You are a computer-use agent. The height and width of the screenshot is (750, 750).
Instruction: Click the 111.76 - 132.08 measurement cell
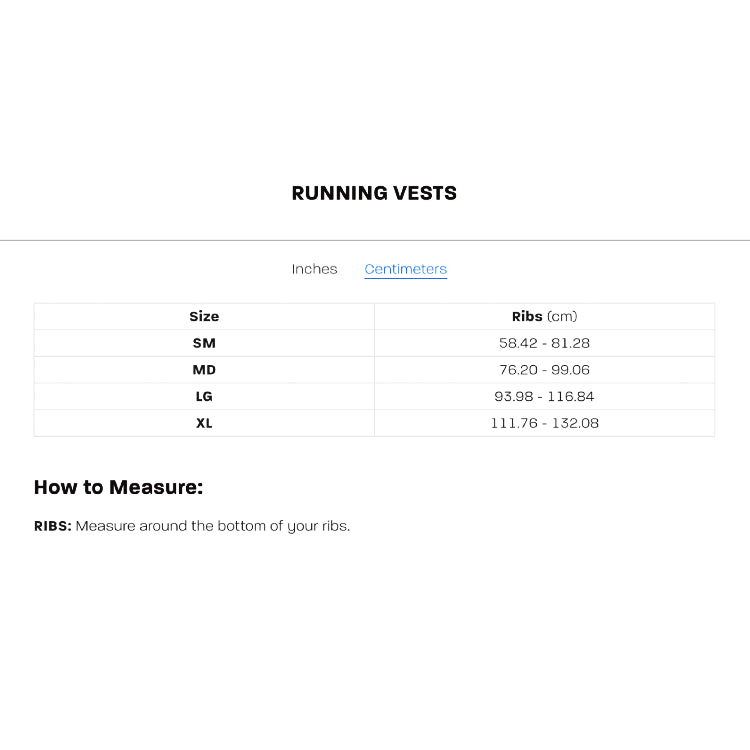[x=544, y=423]
